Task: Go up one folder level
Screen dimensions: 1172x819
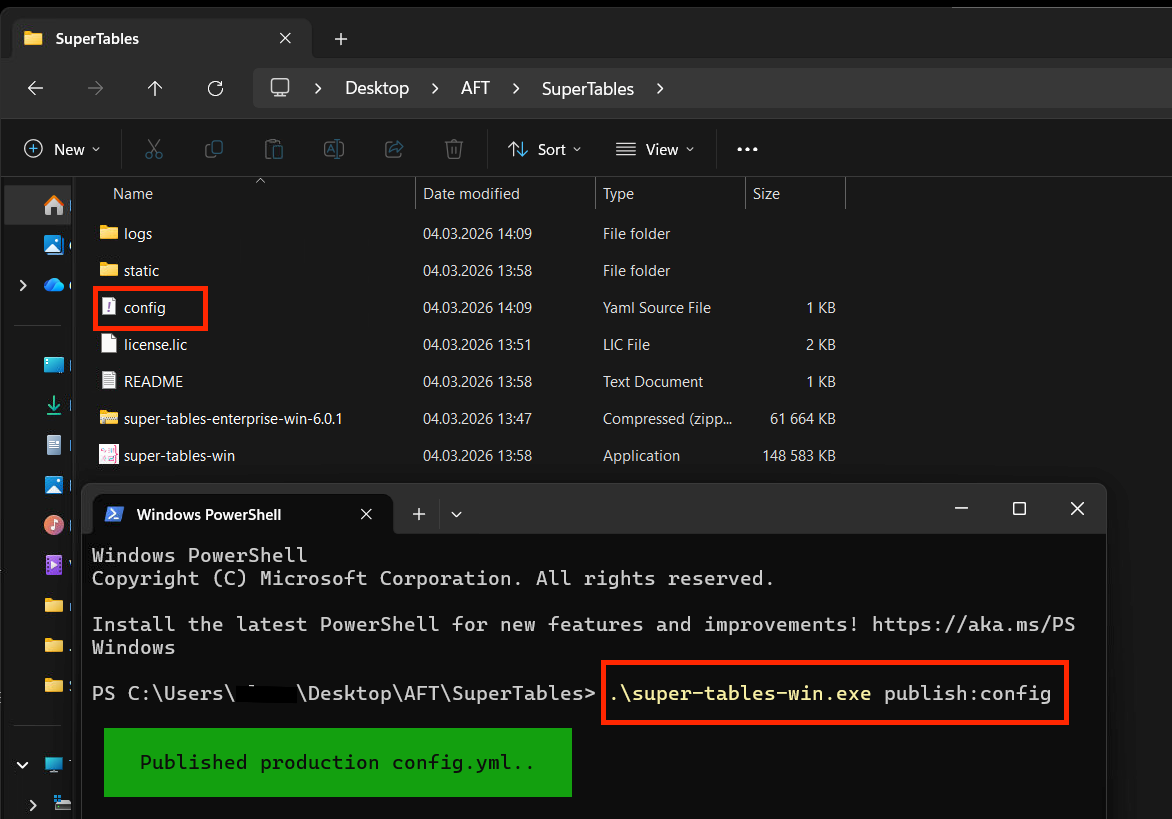Action: pyautogui.click(x=155, y=88)
